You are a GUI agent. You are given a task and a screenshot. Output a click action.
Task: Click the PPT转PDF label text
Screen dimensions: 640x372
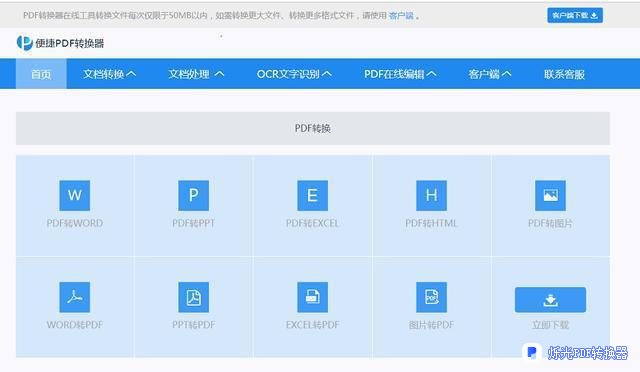193,325
